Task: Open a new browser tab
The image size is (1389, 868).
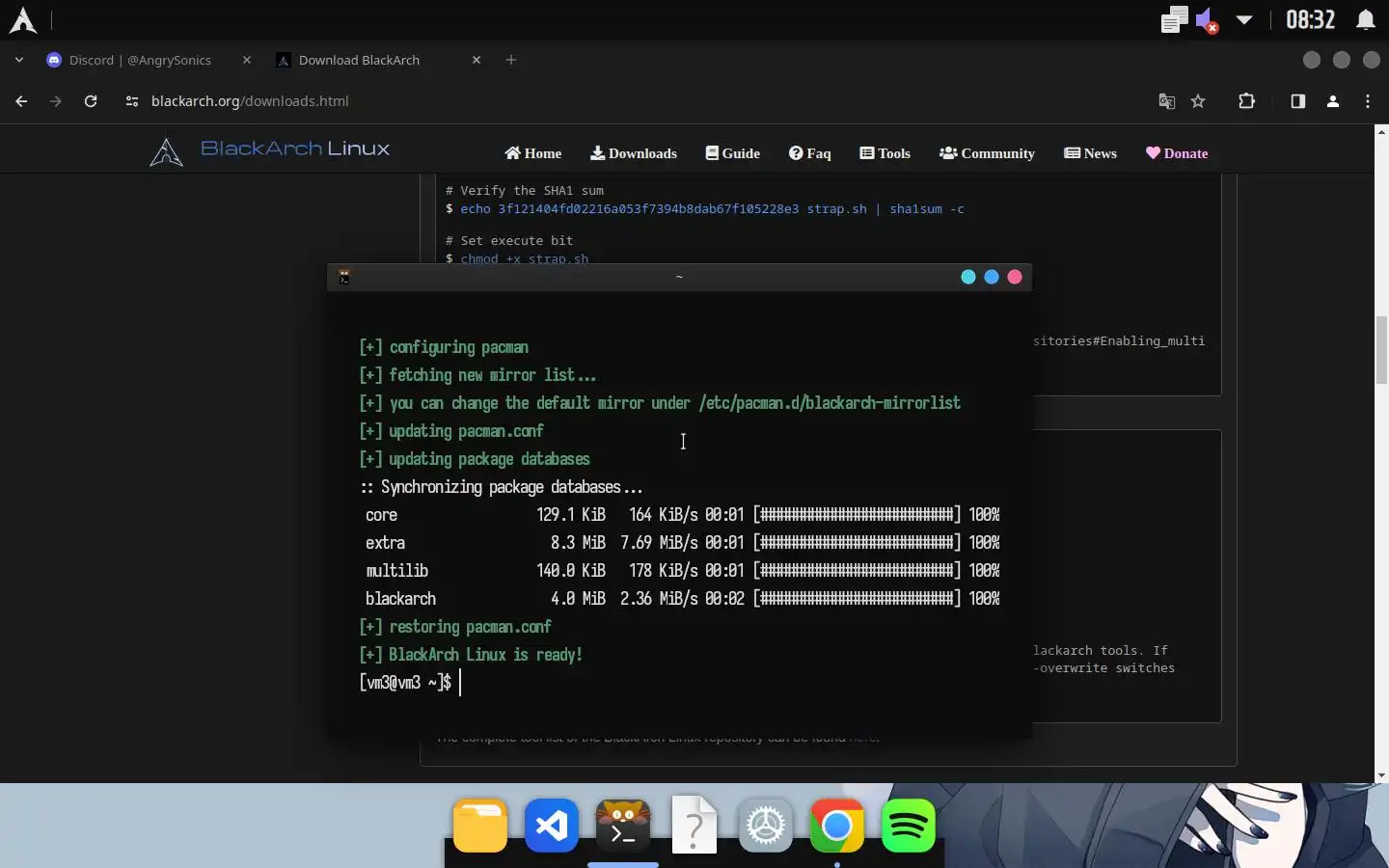Action: click(511, 60)
